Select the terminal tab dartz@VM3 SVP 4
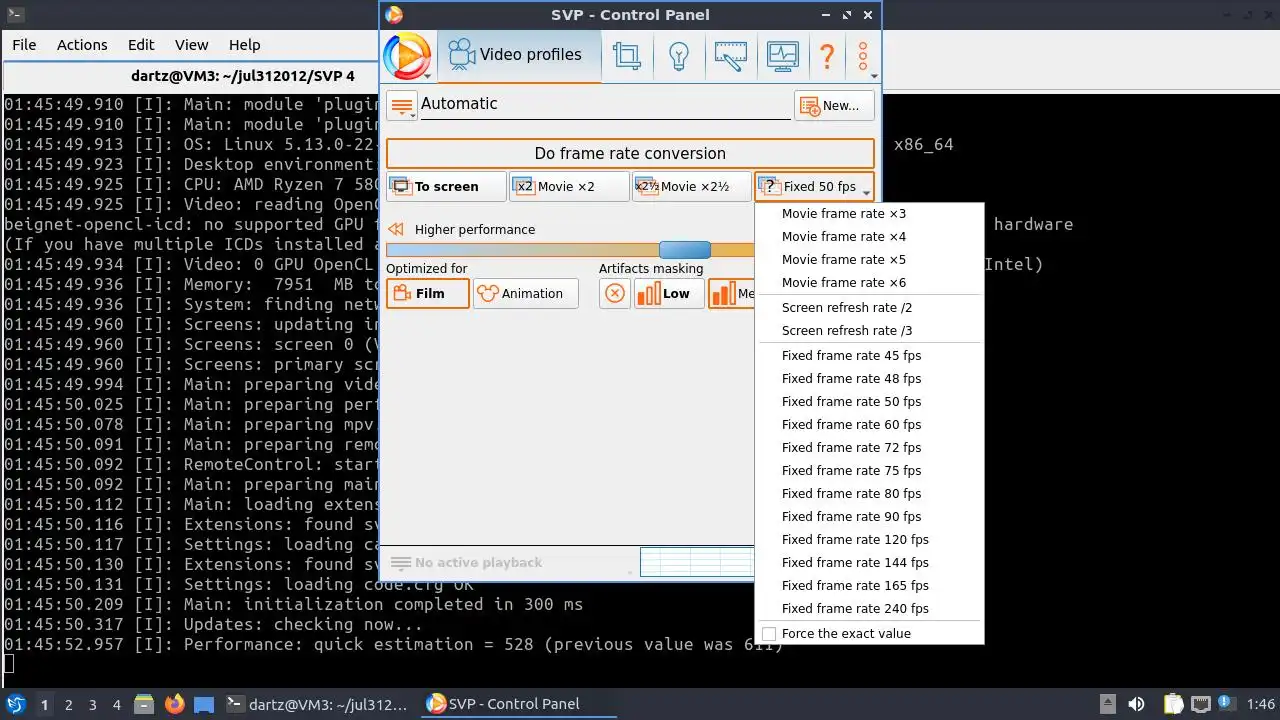1280x720 pixels. click(242, 76)
